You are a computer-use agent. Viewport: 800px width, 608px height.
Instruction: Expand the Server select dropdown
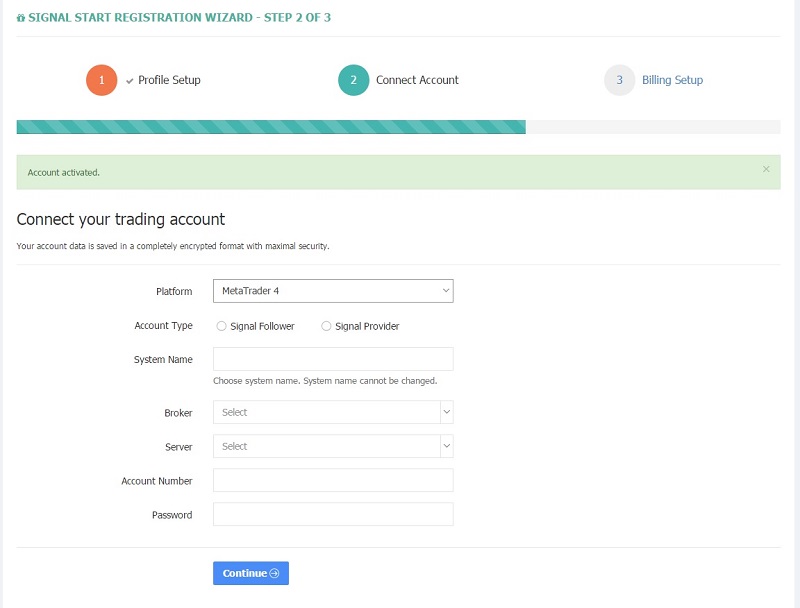(333, 446)
